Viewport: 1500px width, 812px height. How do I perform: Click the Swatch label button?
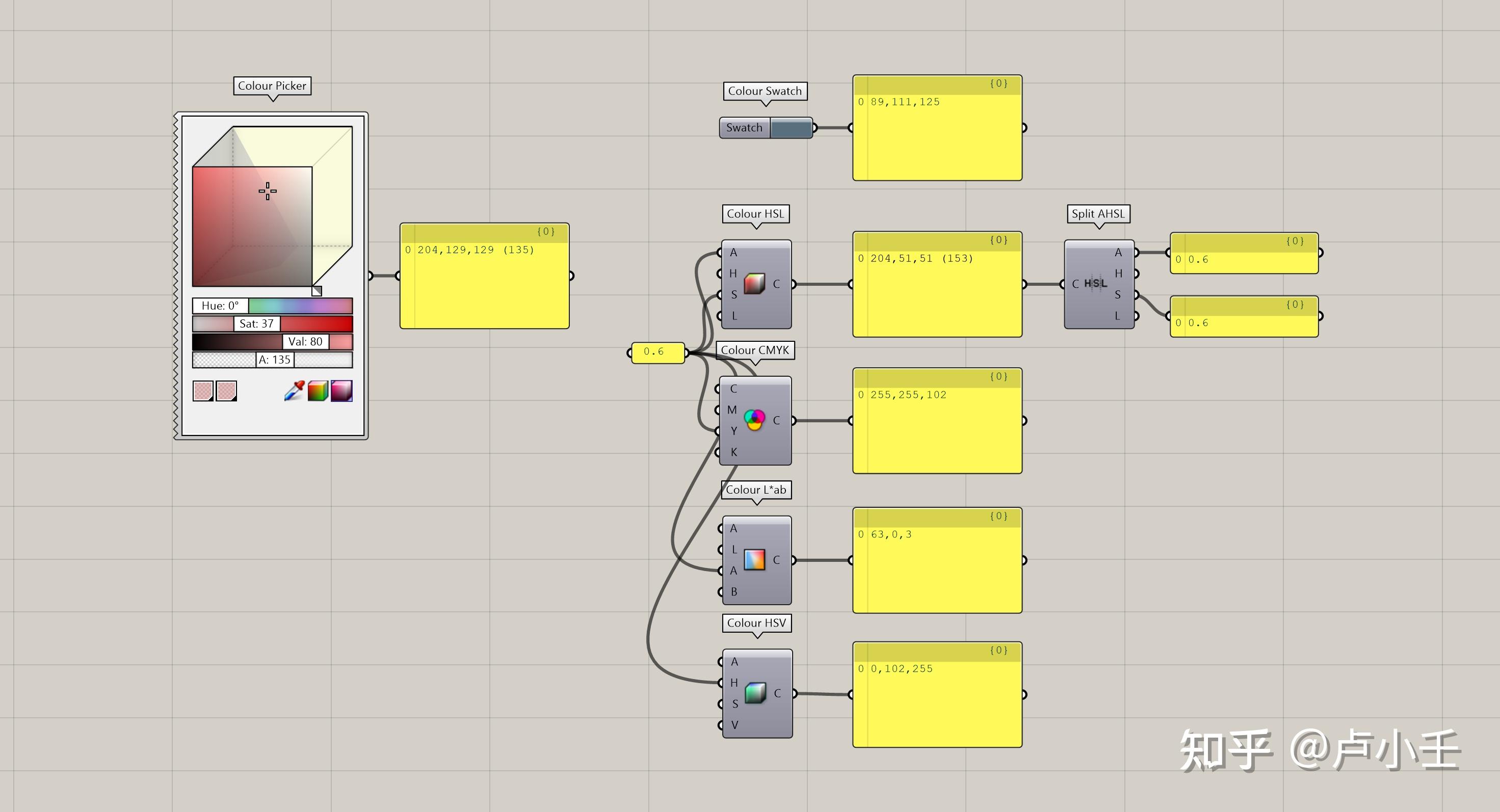click(x=744, y=127)
